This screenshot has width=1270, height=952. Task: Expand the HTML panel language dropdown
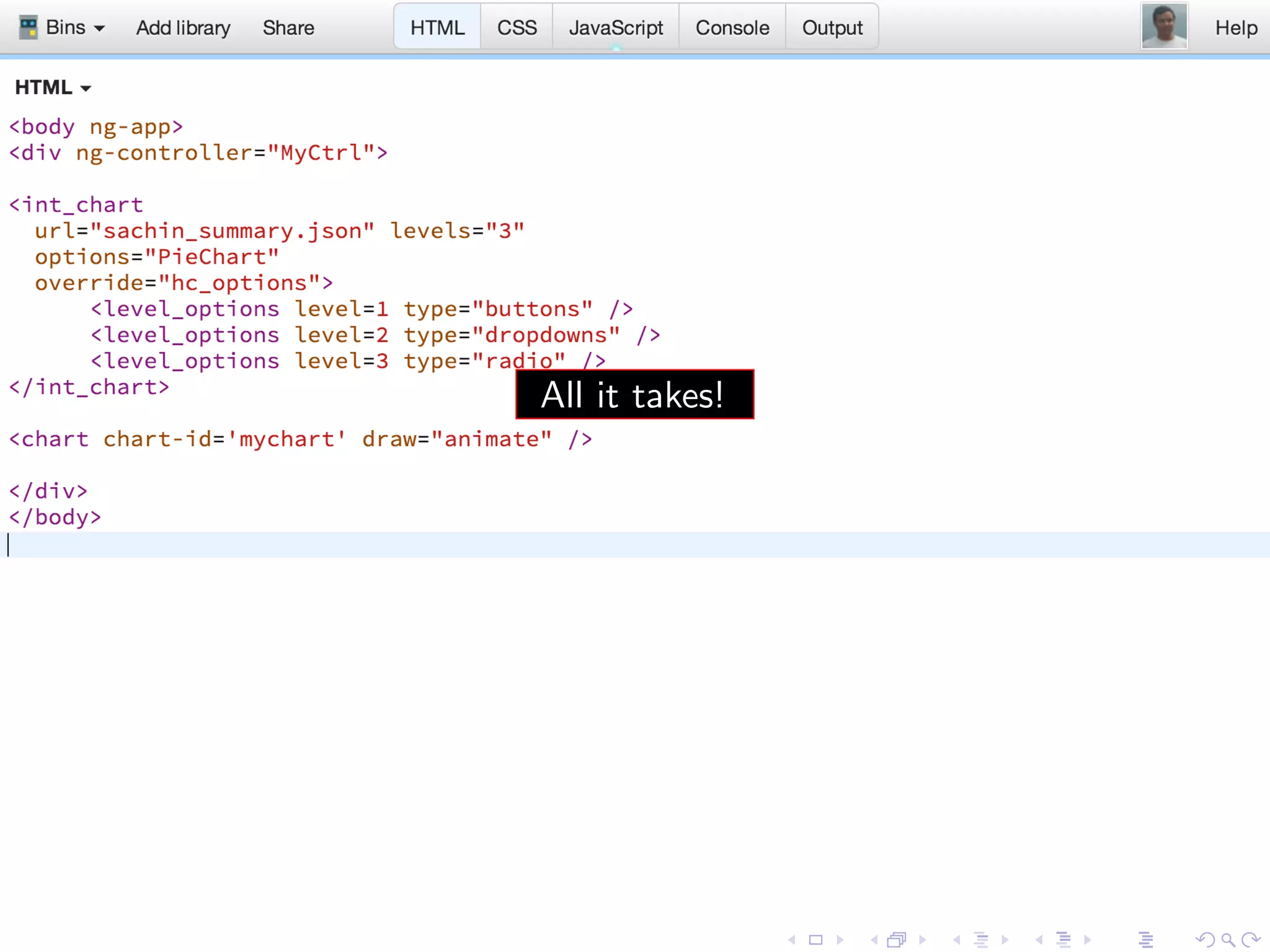pyautogui.click(x=53, y=87)
